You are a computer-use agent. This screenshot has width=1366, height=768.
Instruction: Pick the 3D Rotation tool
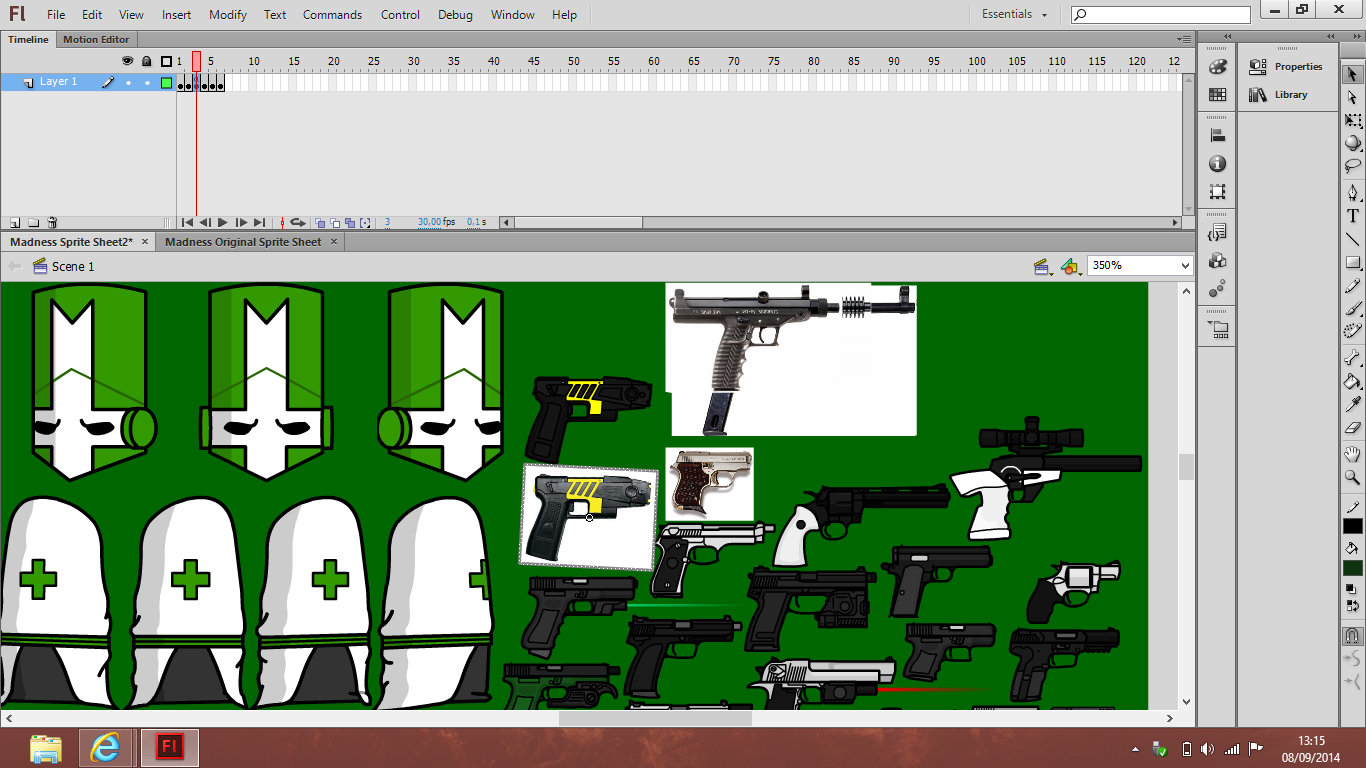pyautogui.click(x=1352, y=143)
